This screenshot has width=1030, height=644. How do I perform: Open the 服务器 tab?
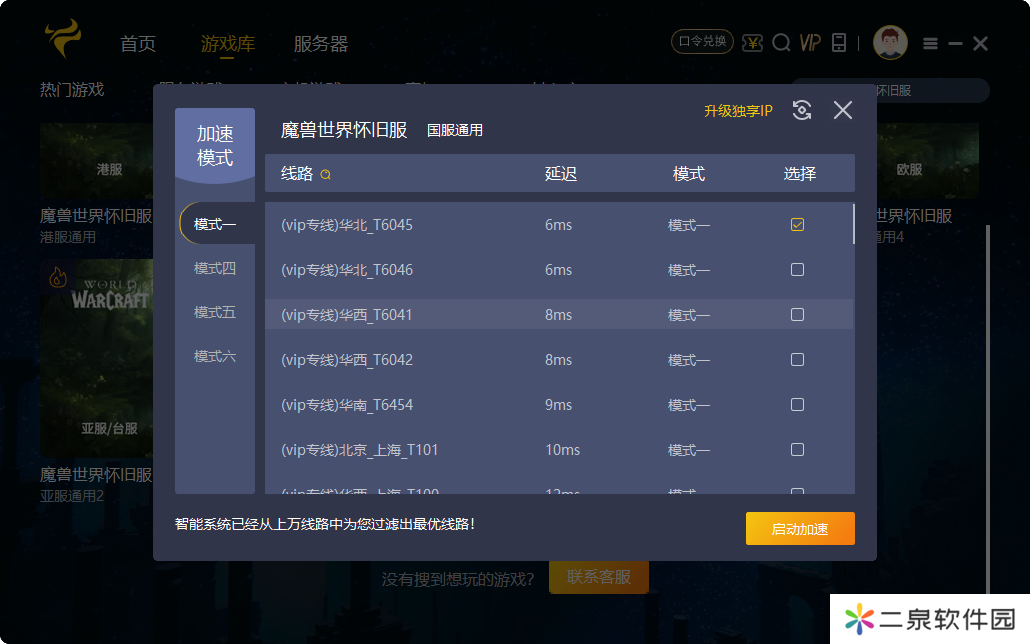point(321,44)
